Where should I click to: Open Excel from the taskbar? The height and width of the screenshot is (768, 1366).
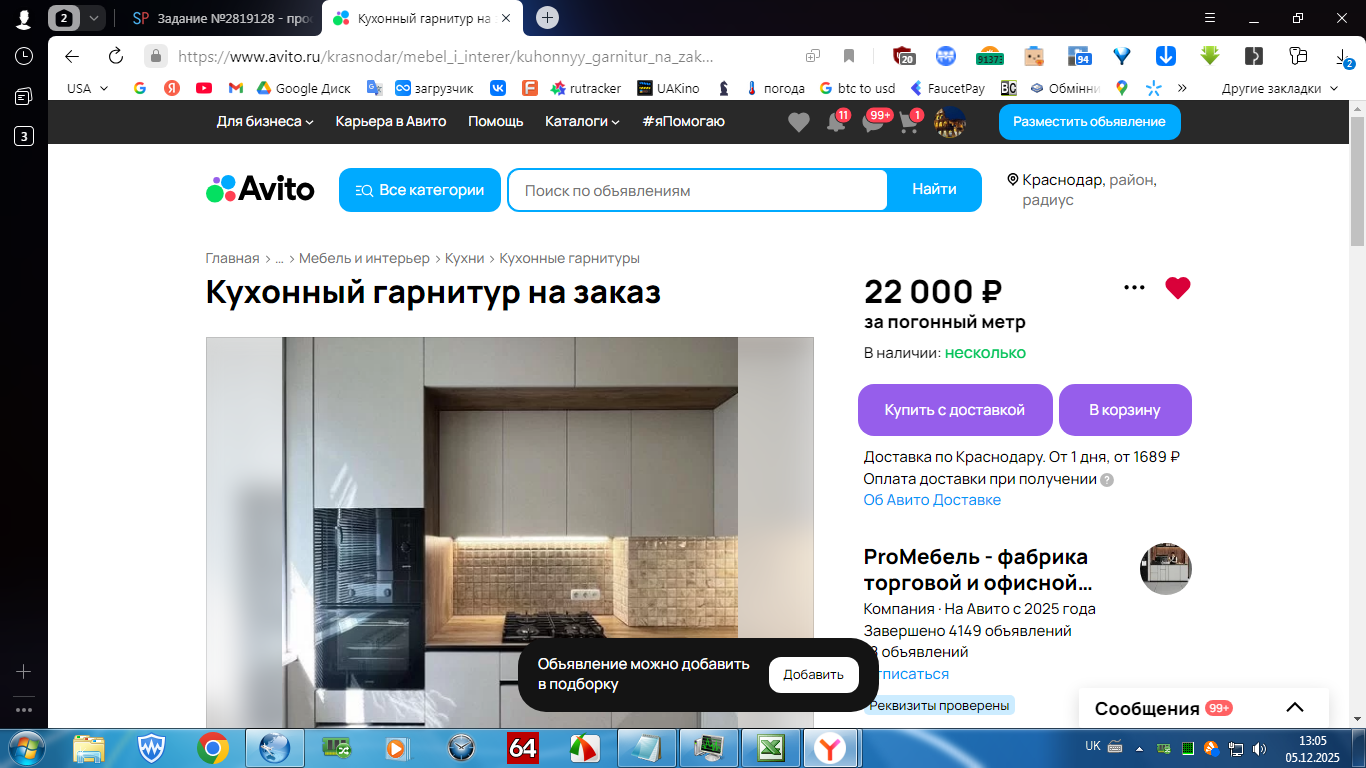click(770, 747)
